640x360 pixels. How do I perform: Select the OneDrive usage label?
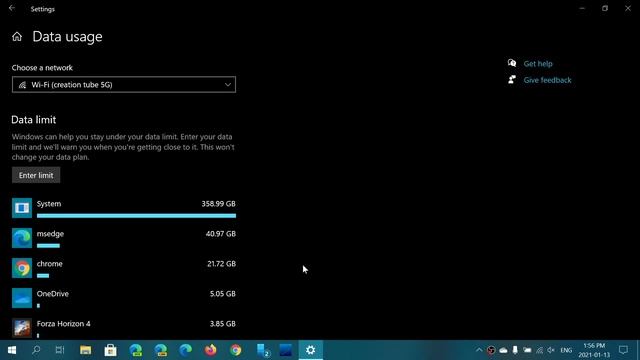(53, 294)
